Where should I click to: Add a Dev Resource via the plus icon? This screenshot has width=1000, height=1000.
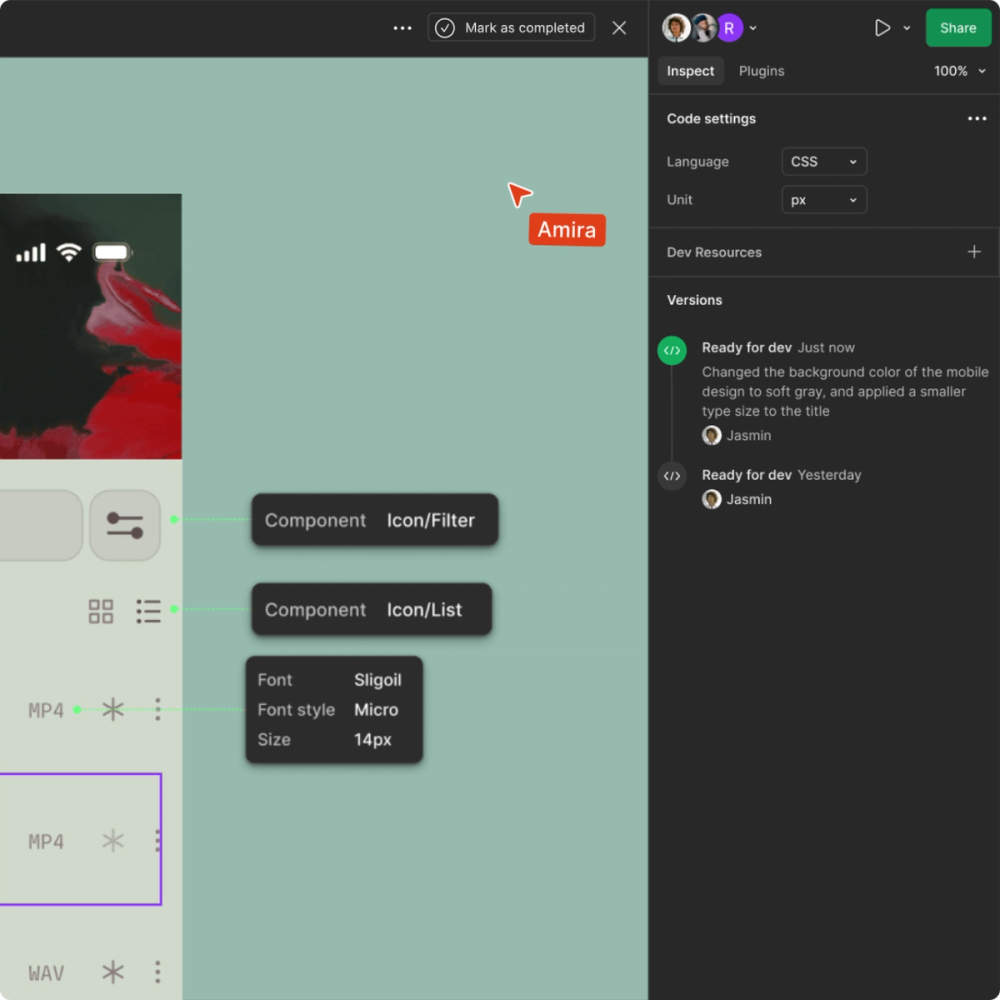point(974,252)
